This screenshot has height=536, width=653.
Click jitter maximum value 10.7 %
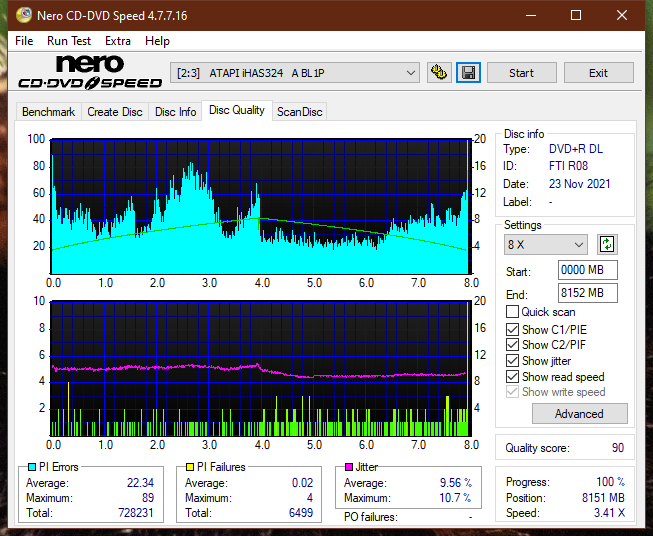click(x=455, y=498)
